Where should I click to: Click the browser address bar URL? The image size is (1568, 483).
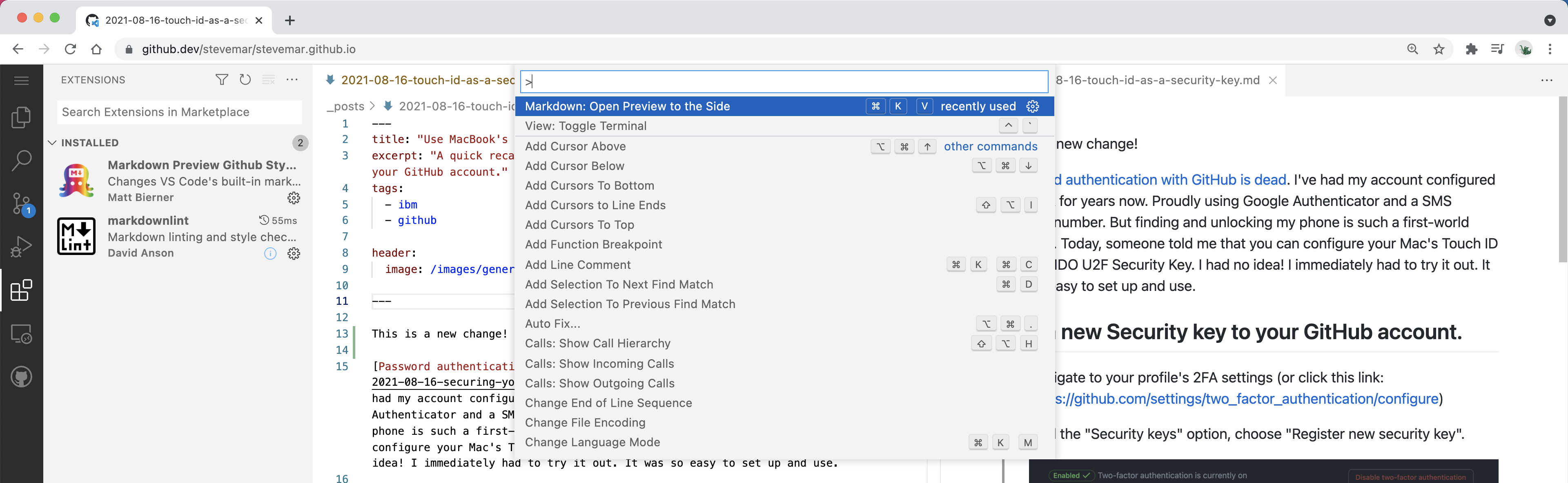249,49
